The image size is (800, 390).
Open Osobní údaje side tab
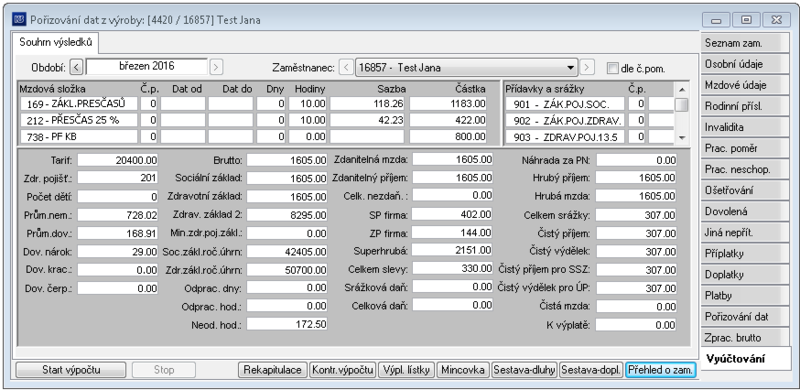pyautogui.click(x=744, y=64)
